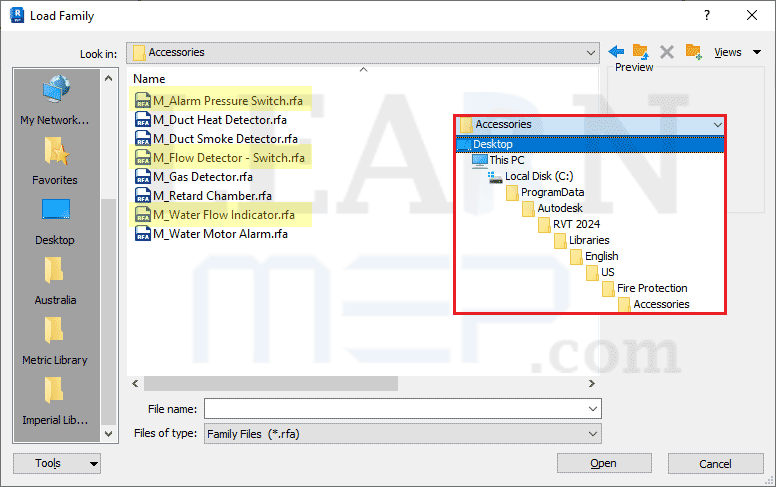The image size is (776, 487).
Task: Open My Network places shortcut
Action: (x=55, y=100)
